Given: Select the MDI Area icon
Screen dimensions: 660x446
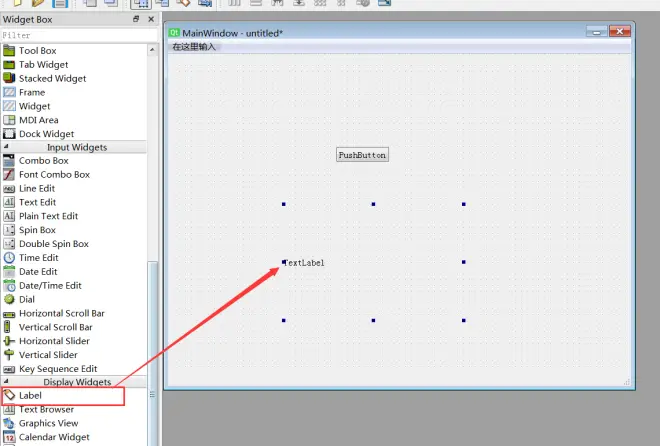Looking at the screenshot, I should click(x=9, y=120).
